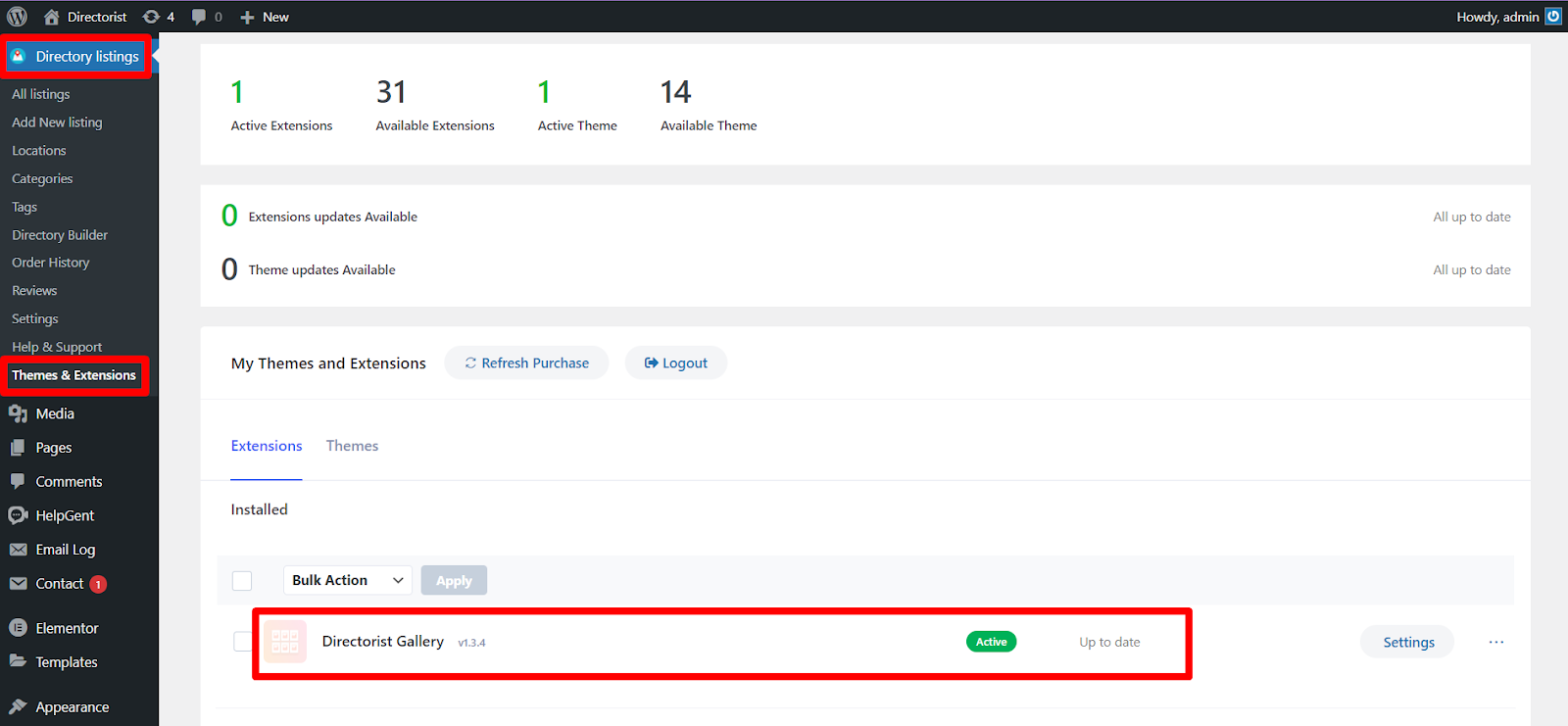Open Settings for Directorist Gallery

click(1408, 642)
